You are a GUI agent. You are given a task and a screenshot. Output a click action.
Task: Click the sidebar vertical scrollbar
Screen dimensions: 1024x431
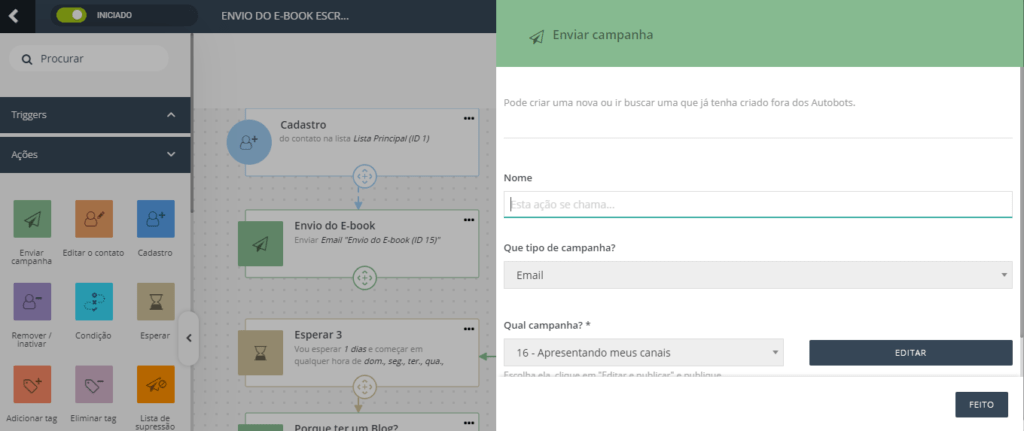tap(191, 123)
